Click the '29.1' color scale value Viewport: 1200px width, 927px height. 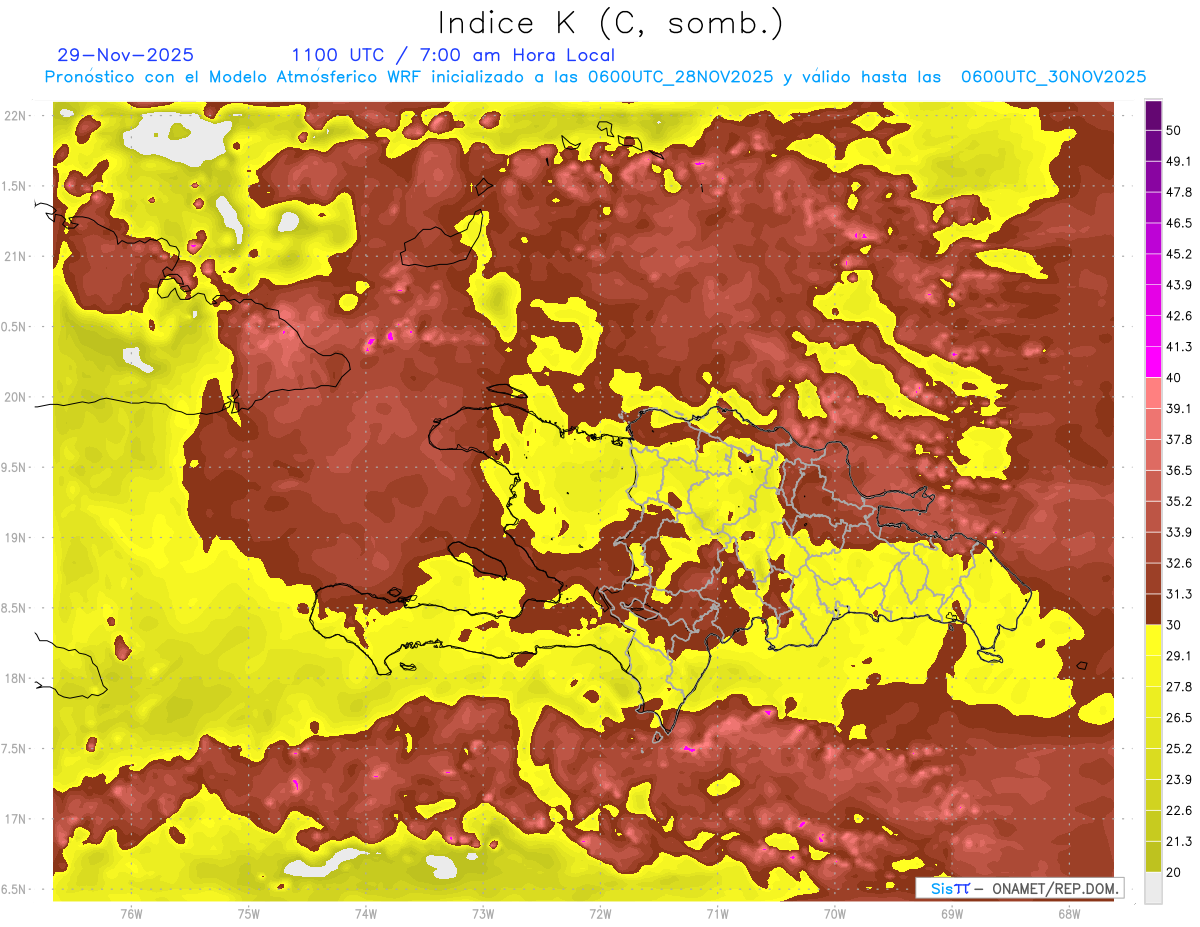tap(1179, 656)
